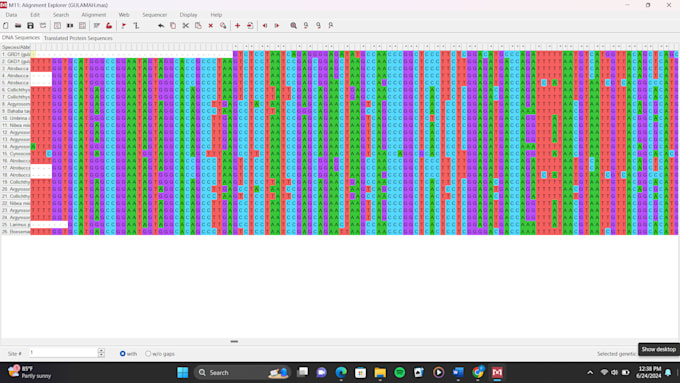Click the Find Marked Site icon
The image size is (680, 383).
pyautogui.click(x=331, y=26)
